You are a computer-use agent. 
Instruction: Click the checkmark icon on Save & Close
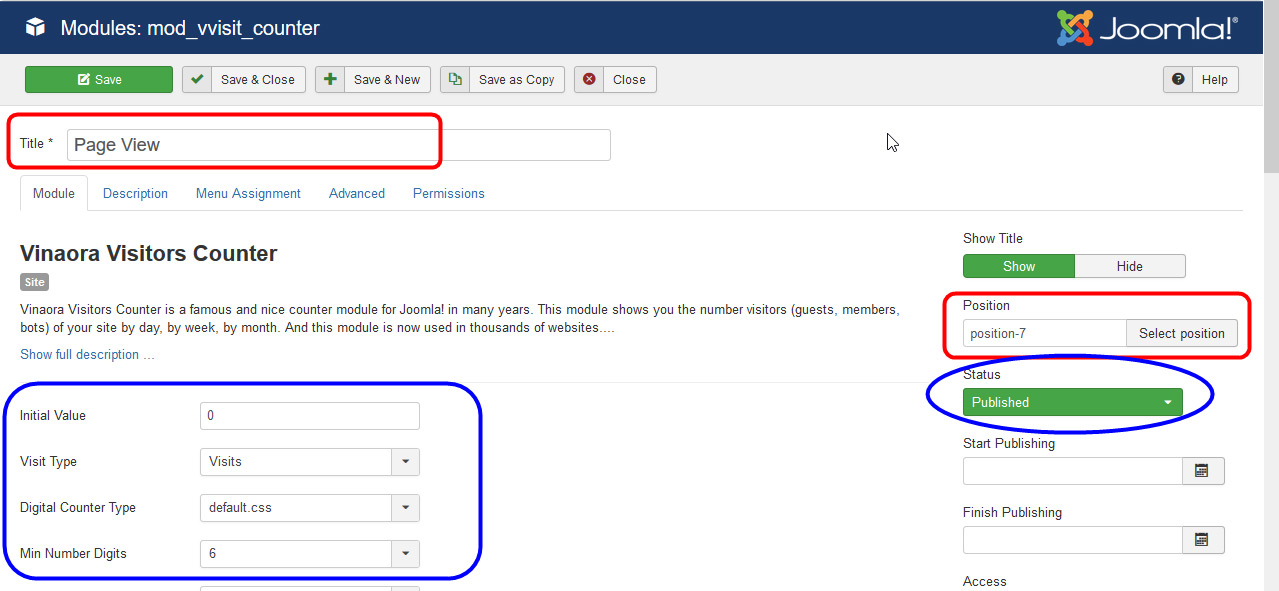coord(196,79)
